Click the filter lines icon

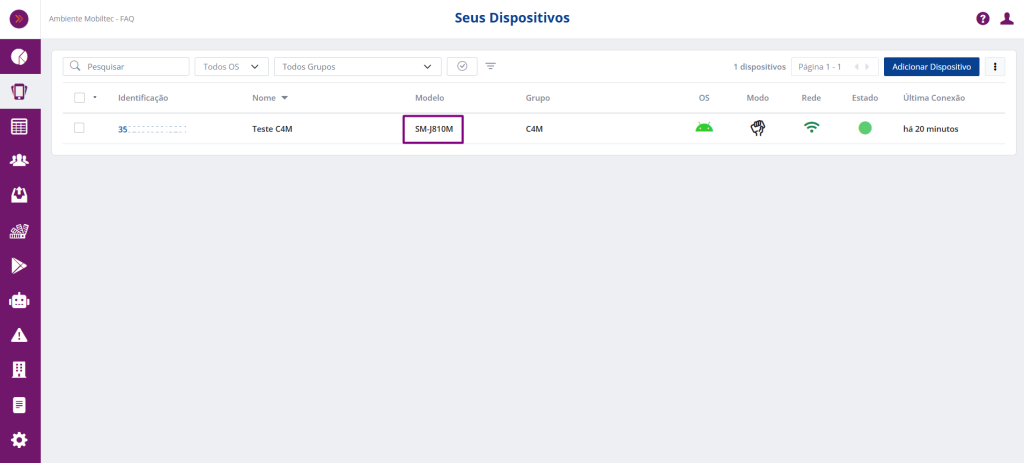click(490, 66)
